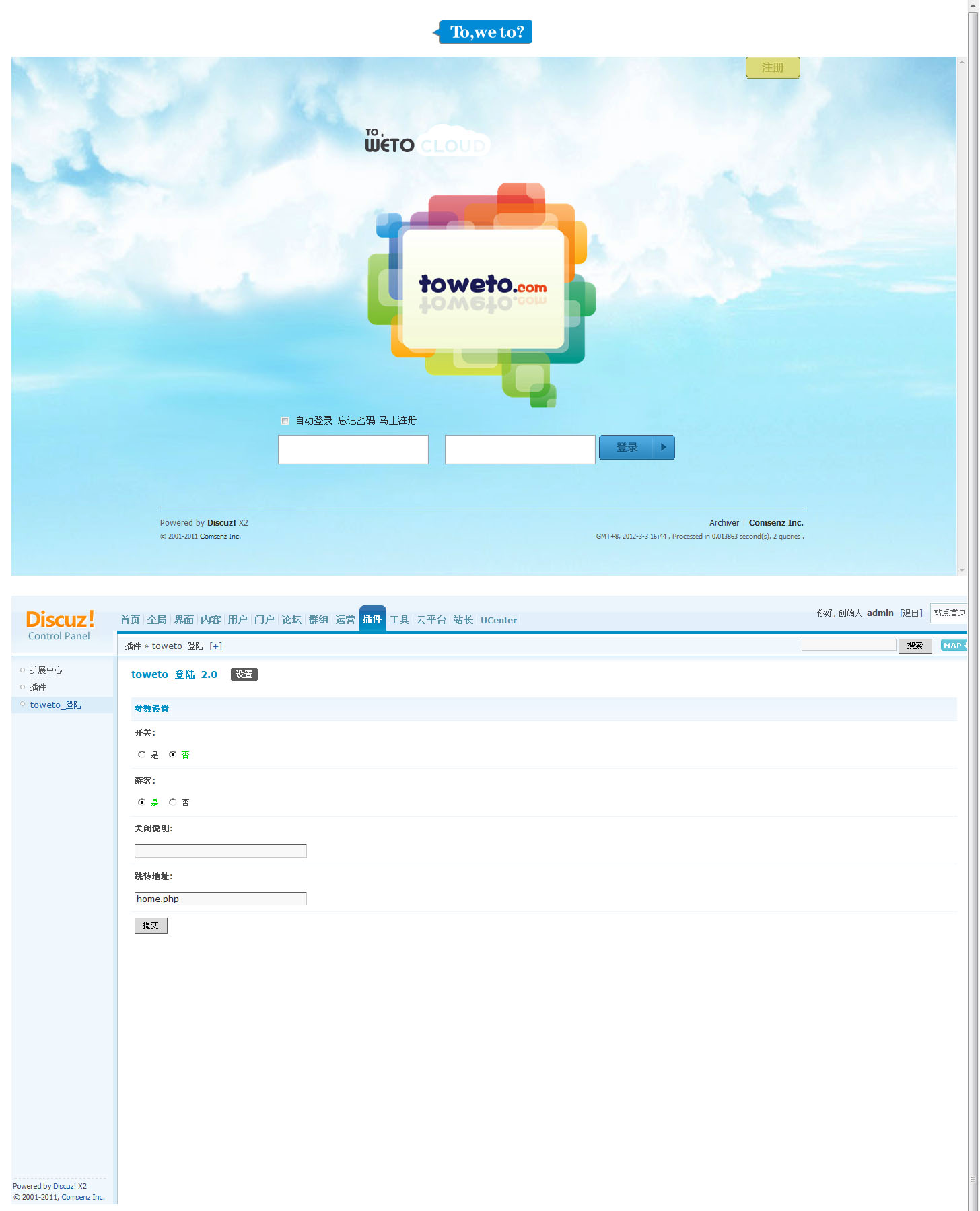Click the 站点首页 site home button
Screen dimensions: 980x1211
point(949,613)
